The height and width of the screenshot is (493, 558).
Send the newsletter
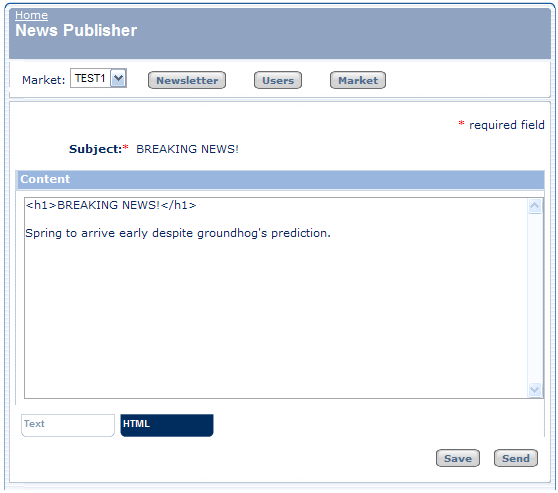pos(516,458)
